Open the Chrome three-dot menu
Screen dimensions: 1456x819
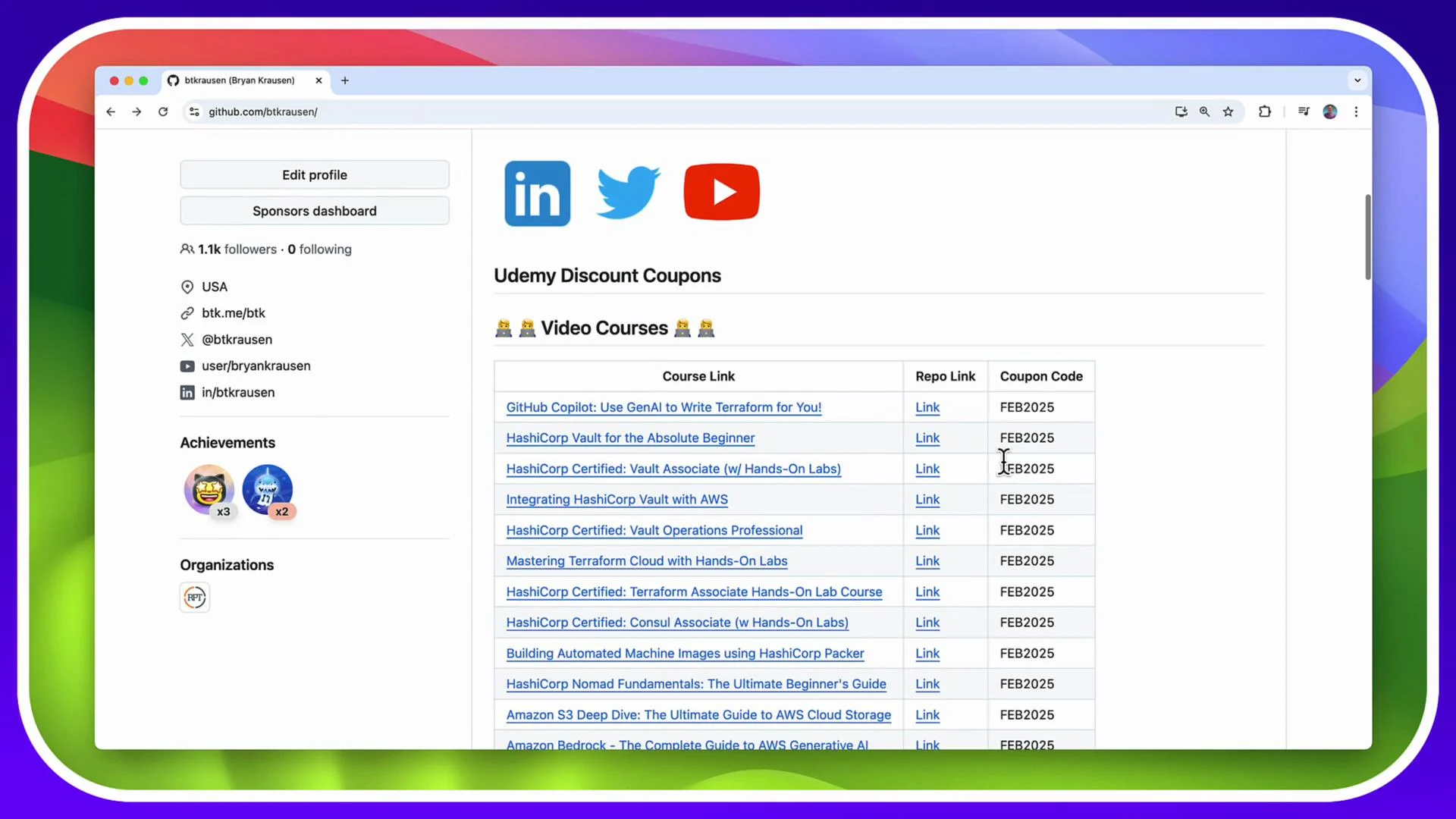point(1356,111)
